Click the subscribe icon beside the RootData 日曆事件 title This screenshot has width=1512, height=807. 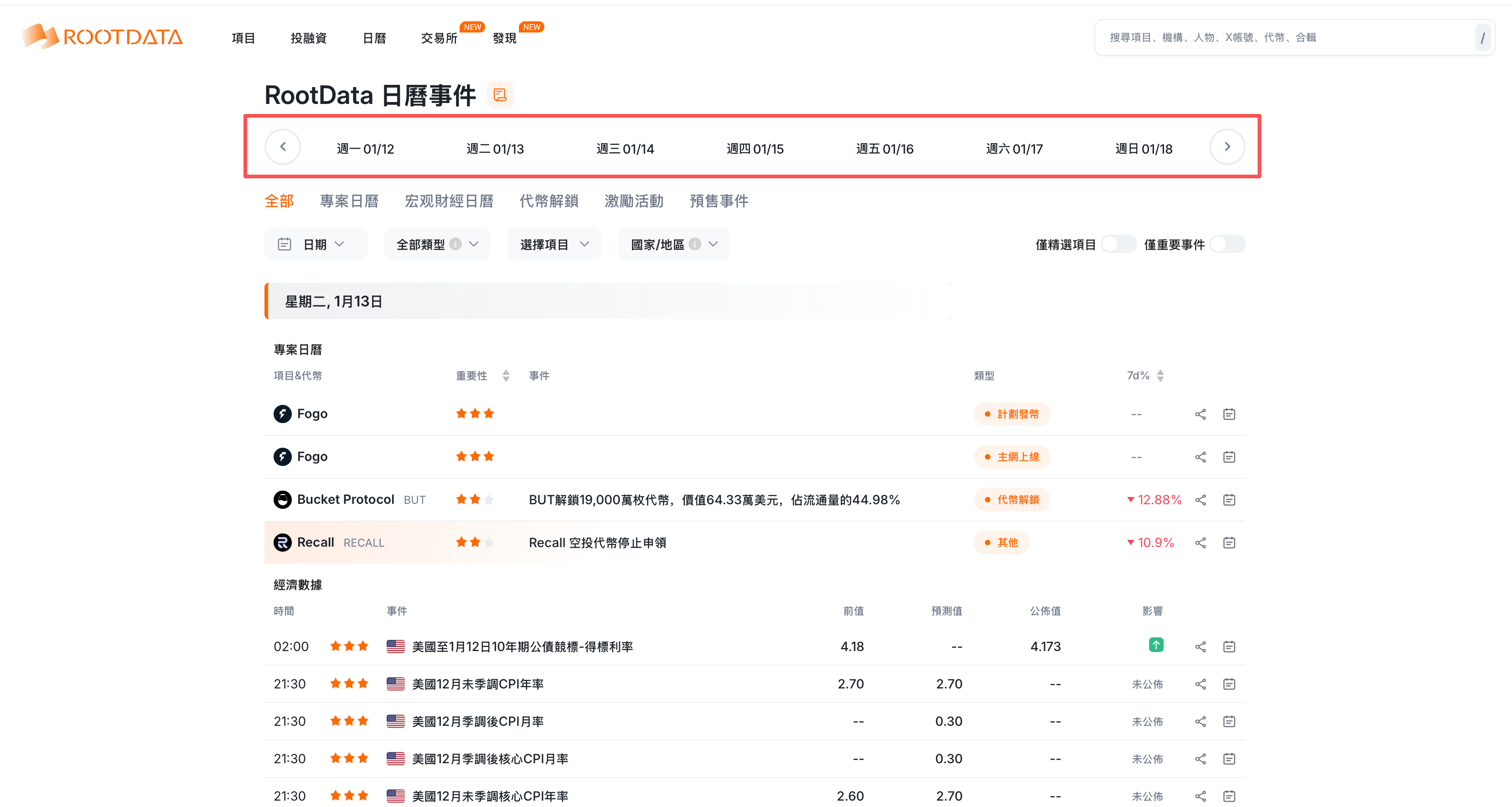pyautogui.click(x=499, y=95)
